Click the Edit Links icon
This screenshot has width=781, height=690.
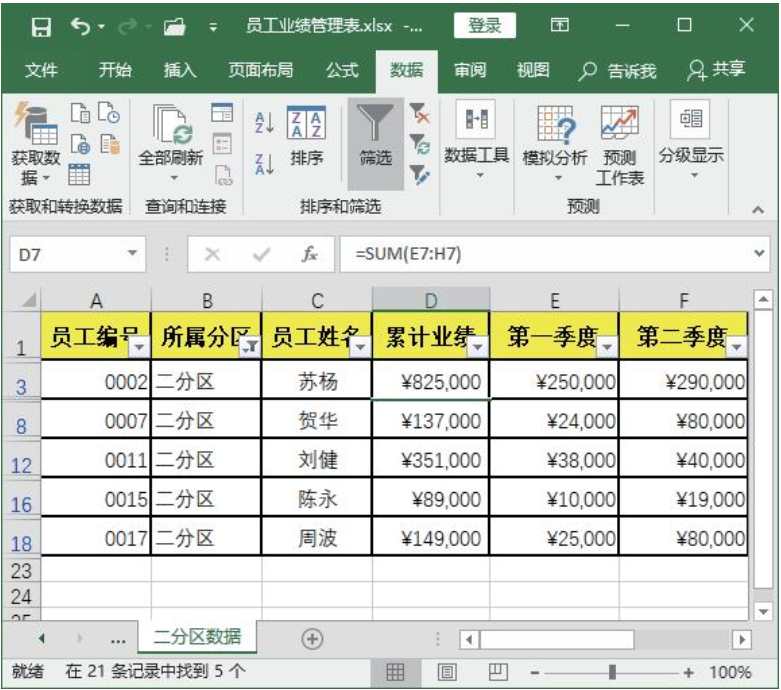(x=223, y=175)
